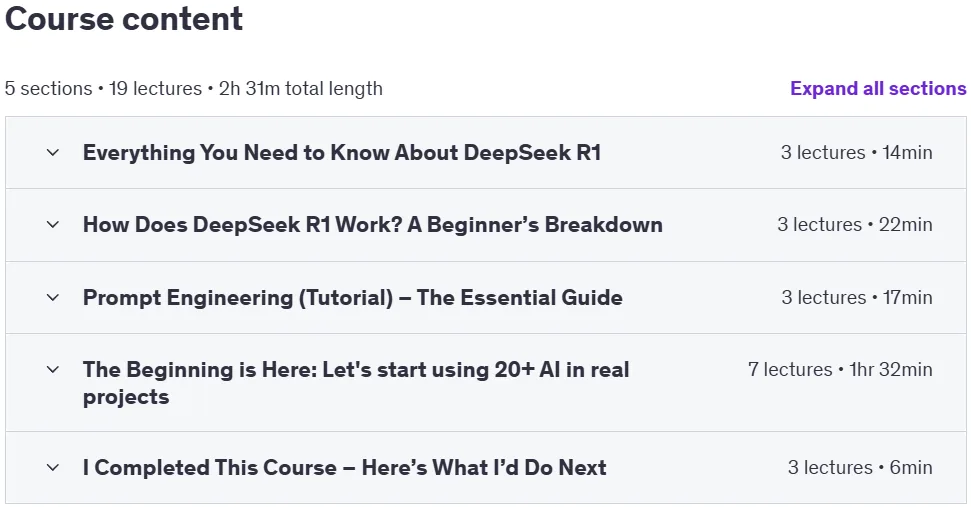Click the 3 lectures • 22min label
Image resolution: width=971 pixels, height=507 pixels.
(855, 225)
